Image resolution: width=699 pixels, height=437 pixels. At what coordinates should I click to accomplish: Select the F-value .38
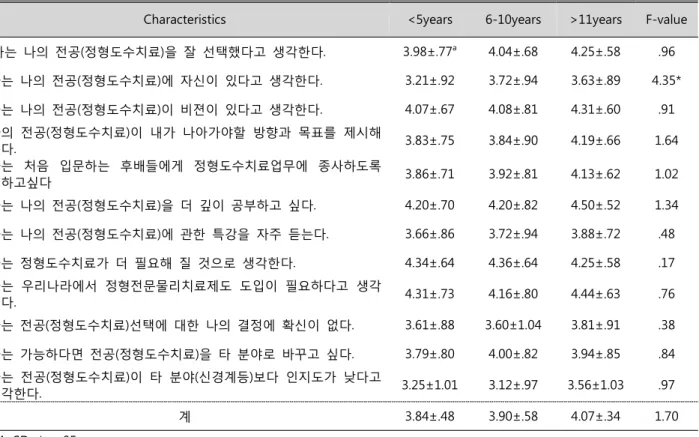click(x=666, y=326)
